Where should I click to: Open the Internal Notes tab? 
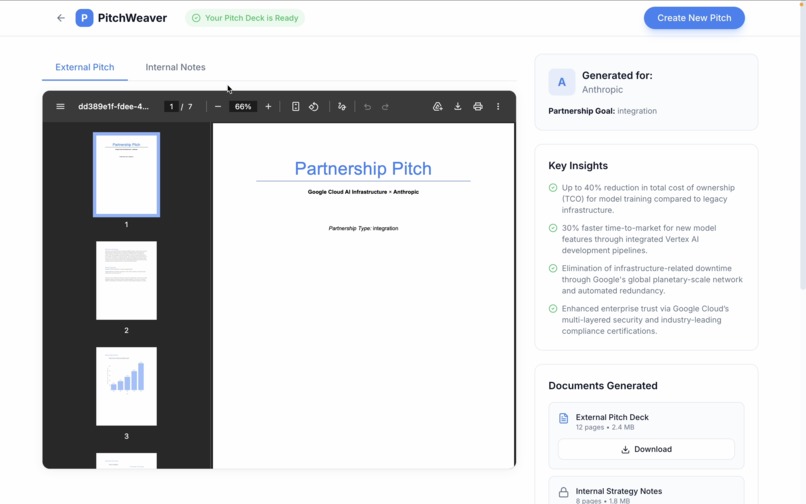[175, 67]
